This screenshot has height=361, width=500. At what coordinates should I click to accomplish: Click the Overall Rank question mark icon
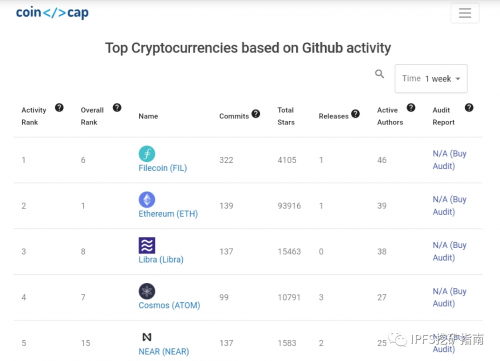coord(117,108)
